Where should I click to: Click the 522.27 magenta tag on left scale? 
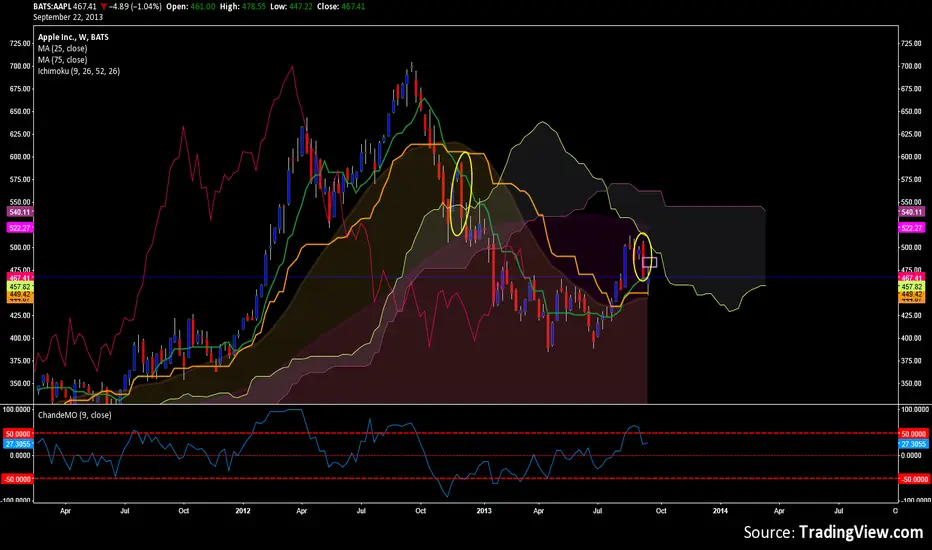tap(20, 228)
